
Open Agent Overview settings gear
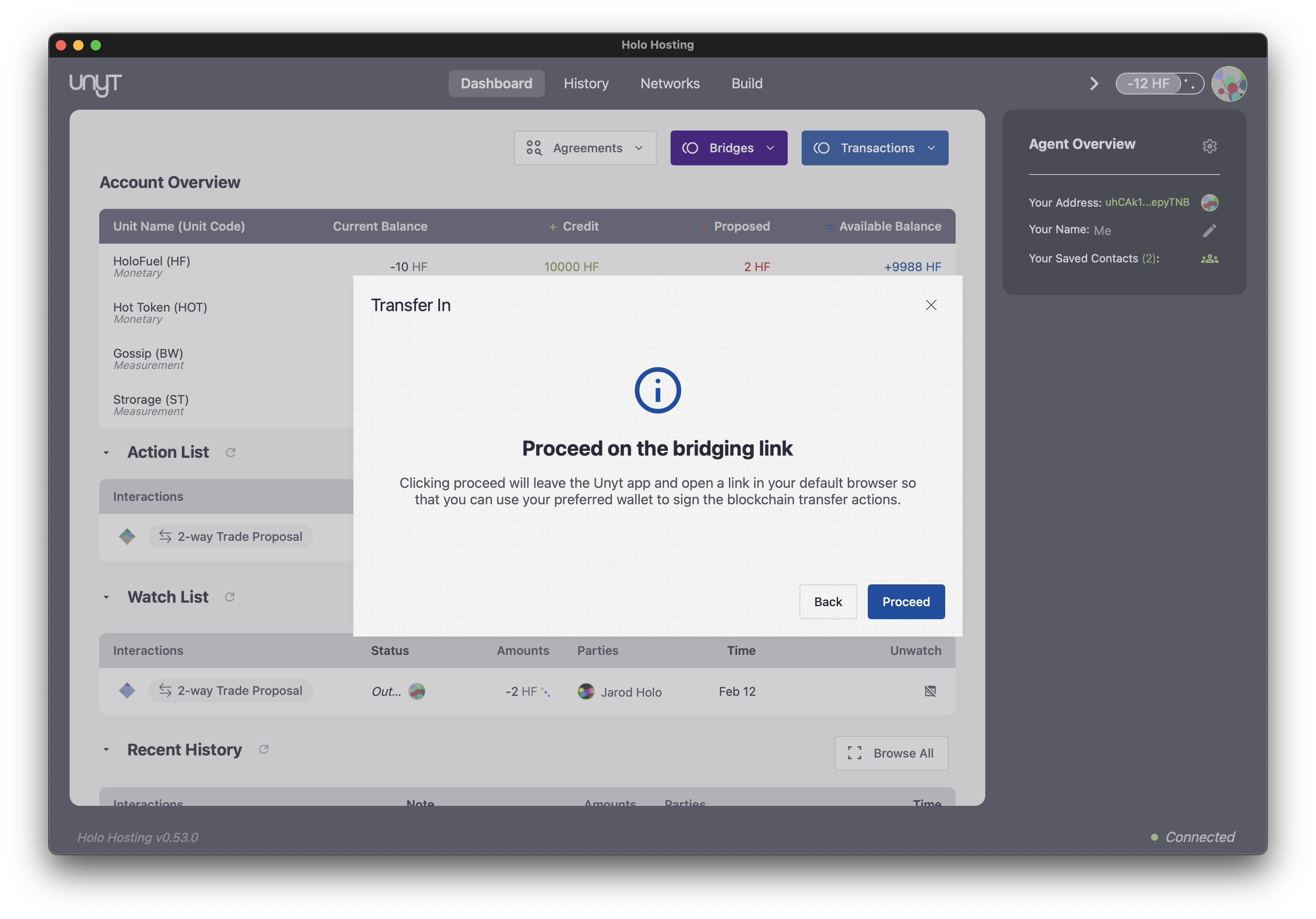(1209, 146)
